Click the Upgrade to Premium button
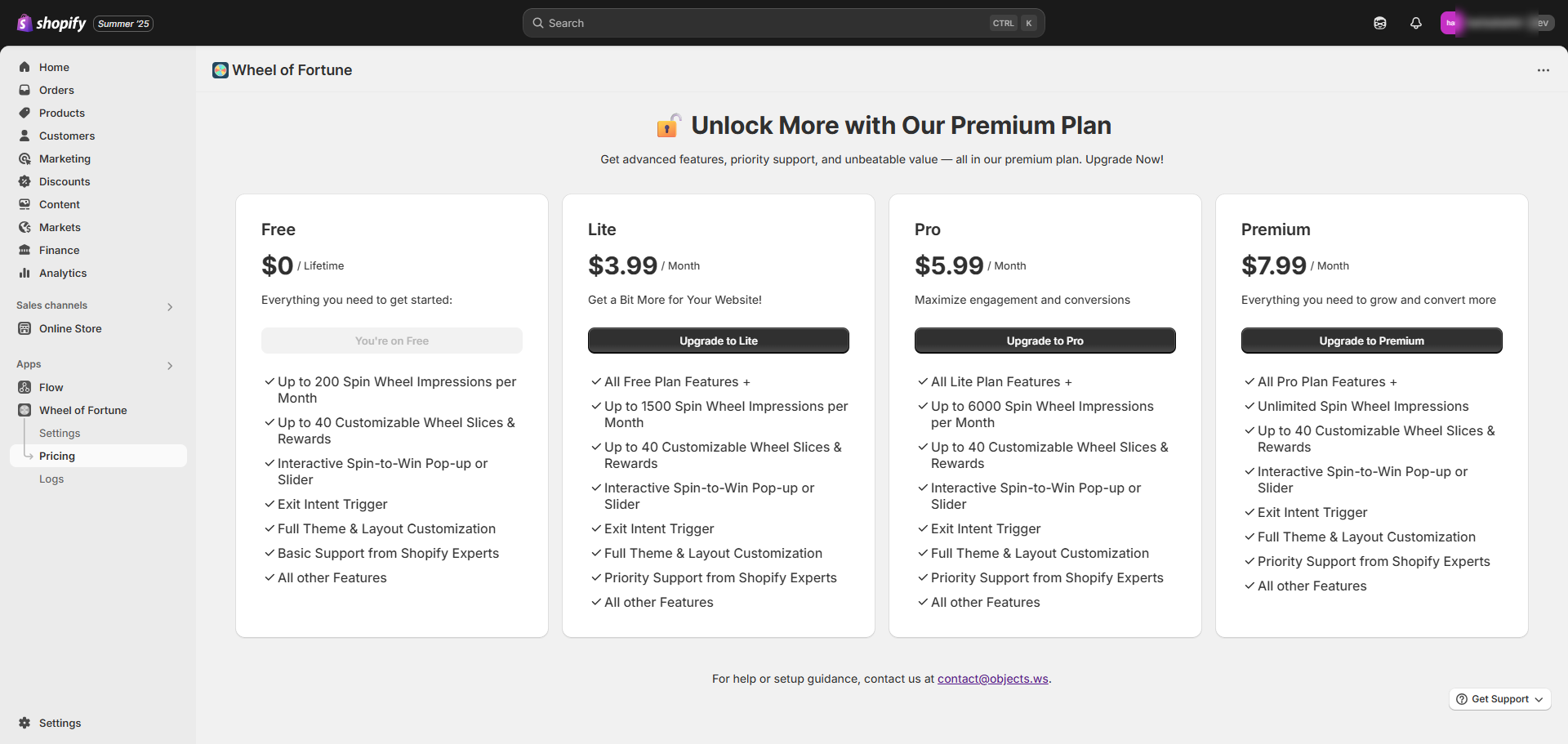Image resolution: width=1568 pixels, height=744 pixels. (x=1372, y=341)
